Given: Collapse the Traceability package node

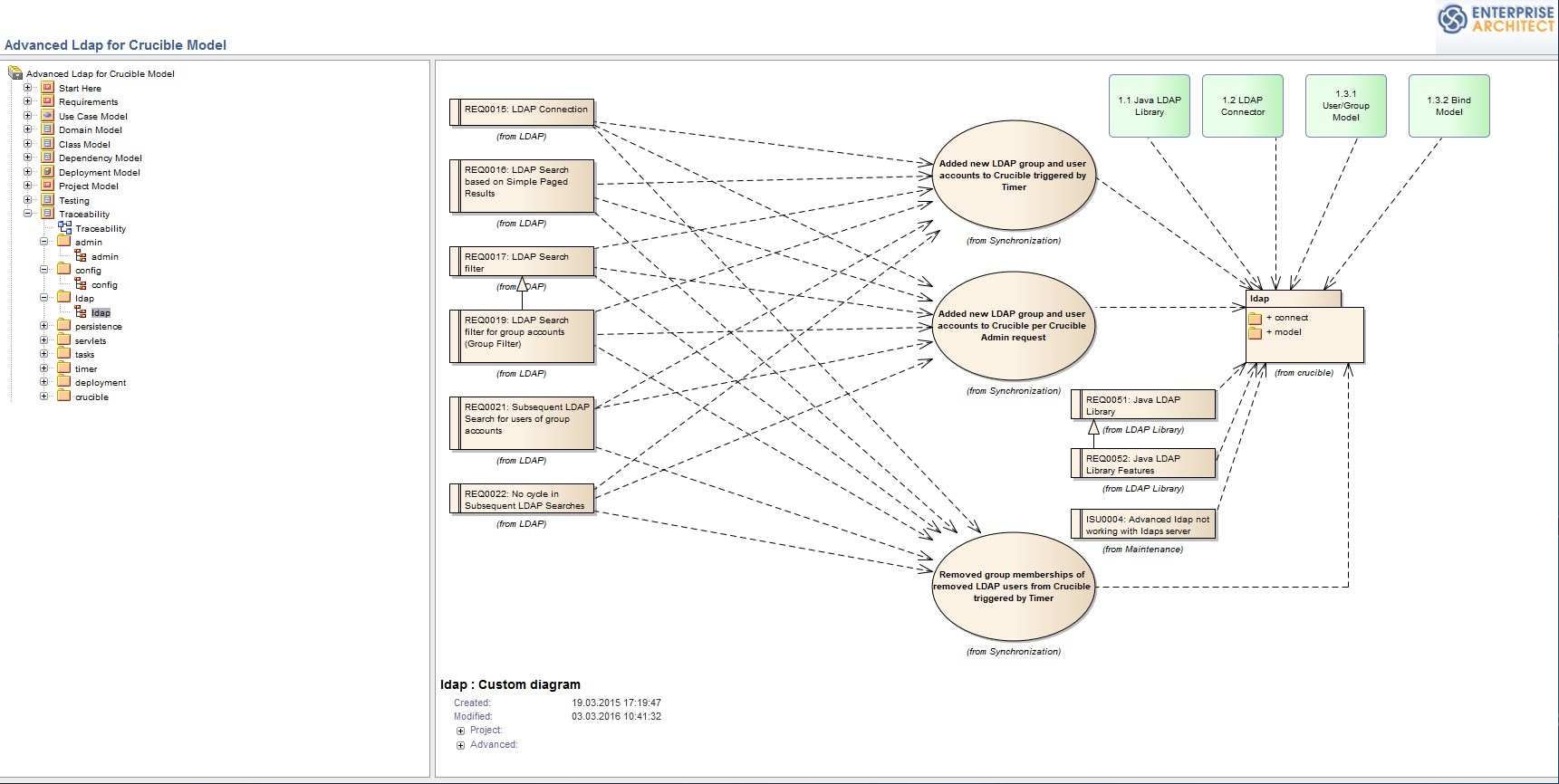Looking at the screenshot, I should [27, 214].
